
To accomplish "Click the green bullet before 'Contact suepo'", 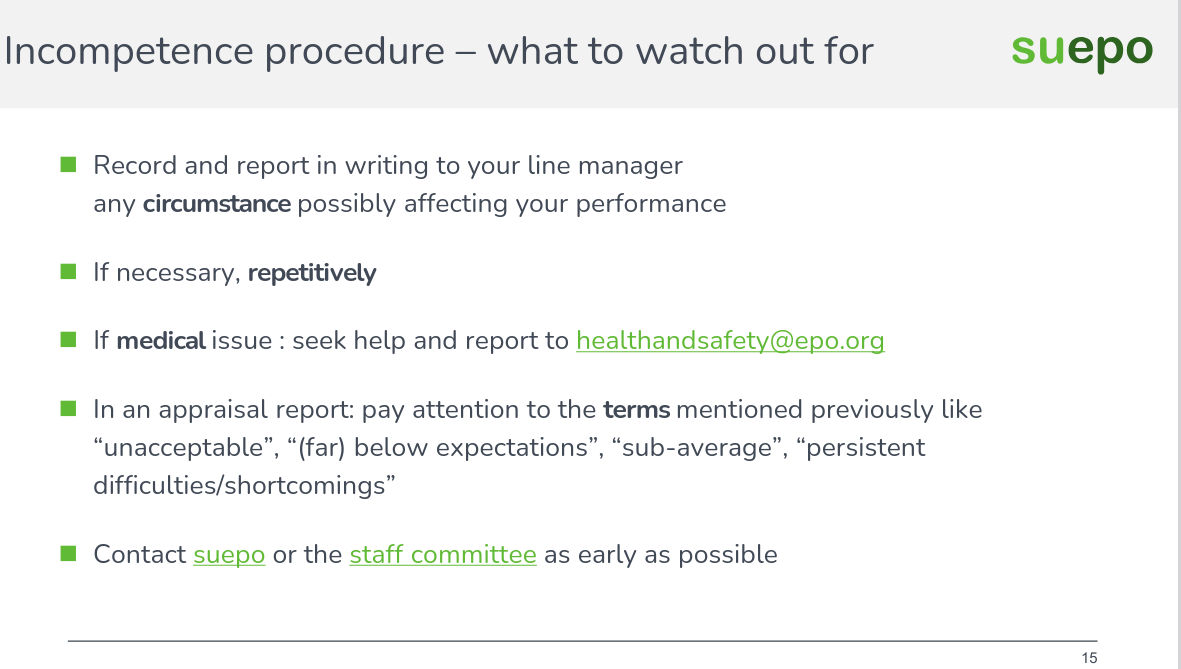I will click(x=69, y=553).
